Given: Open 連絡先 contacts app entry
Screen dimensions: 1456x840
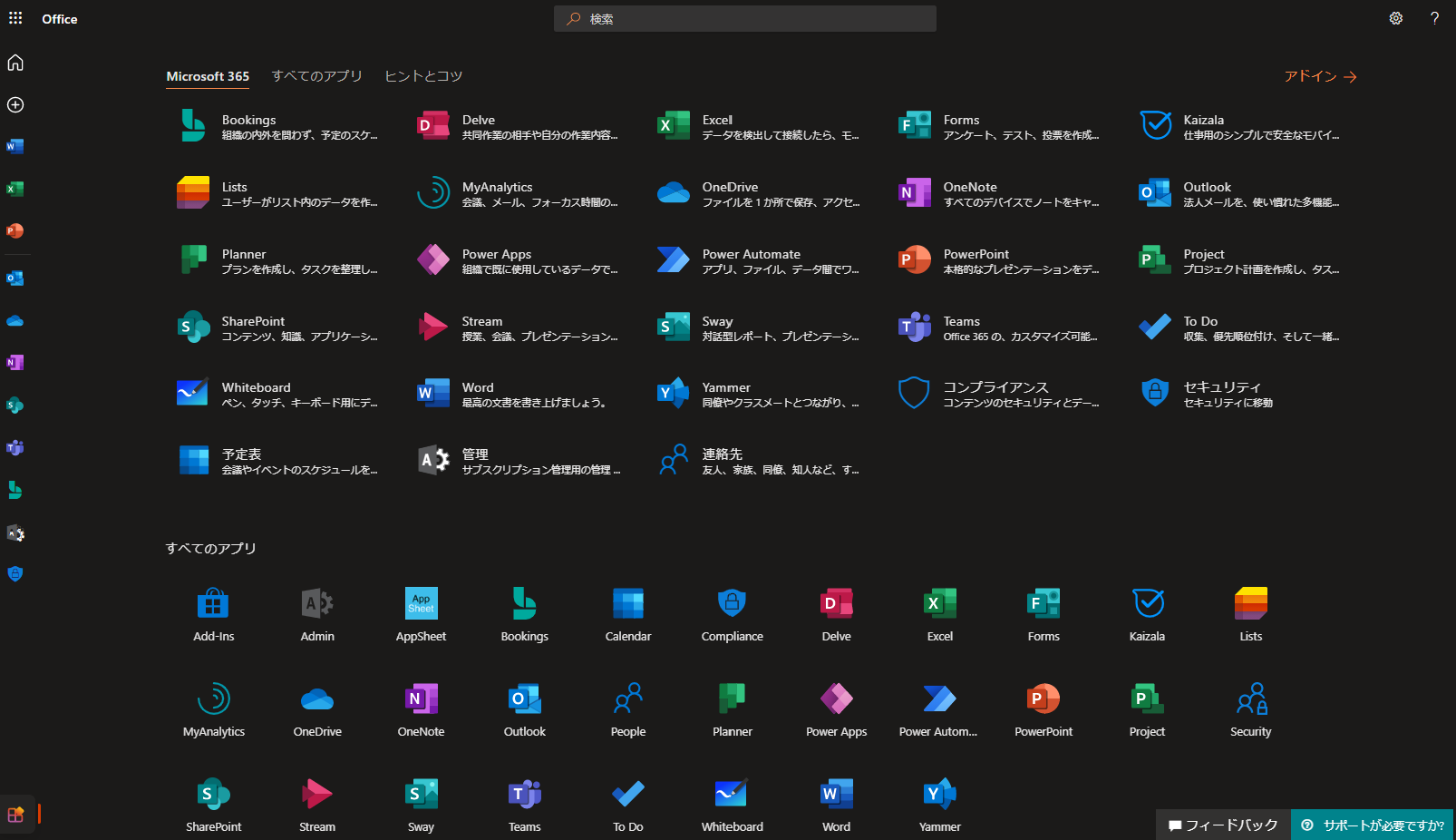Looking at the screenshot, I should tap(759, 461).
